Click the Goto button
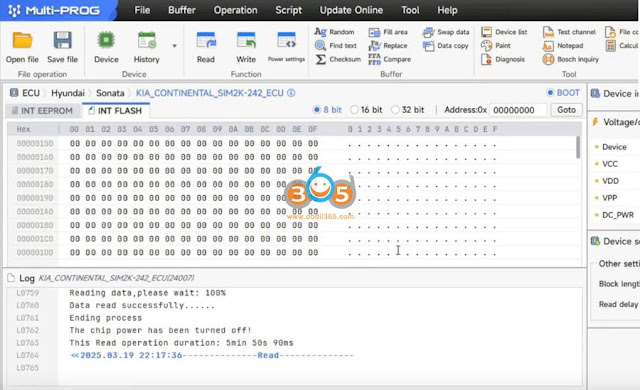This screenshot has width=640, height=390. (x=566, y=110)
